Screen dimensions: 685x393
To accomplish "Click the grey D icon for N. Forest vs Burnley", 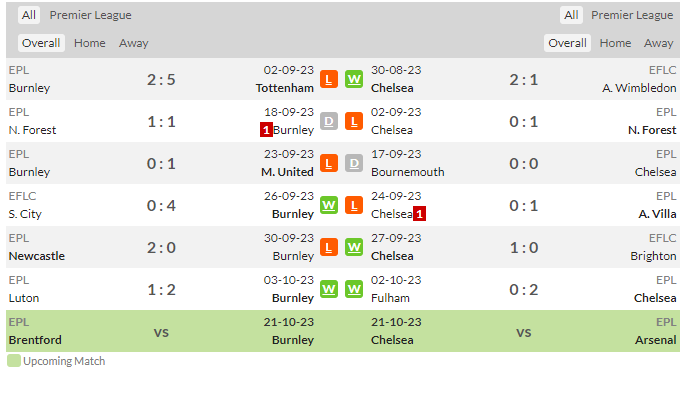I will [x=329, y=121].
